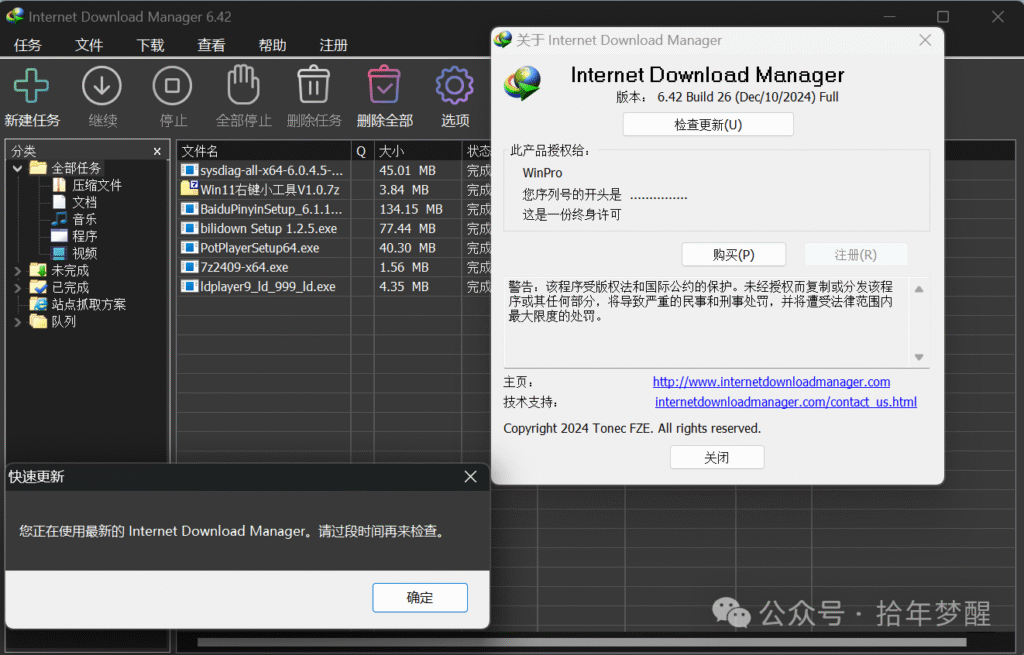
Task: Click the 站点抓取方案 IE icon
Action: [x=39, y=304]
